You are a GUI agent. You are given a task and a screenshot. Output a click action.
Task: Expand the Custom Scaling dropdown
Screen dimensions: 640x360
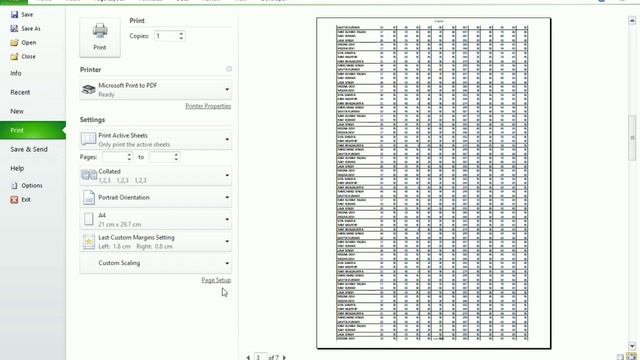click(x=227, y=263)
